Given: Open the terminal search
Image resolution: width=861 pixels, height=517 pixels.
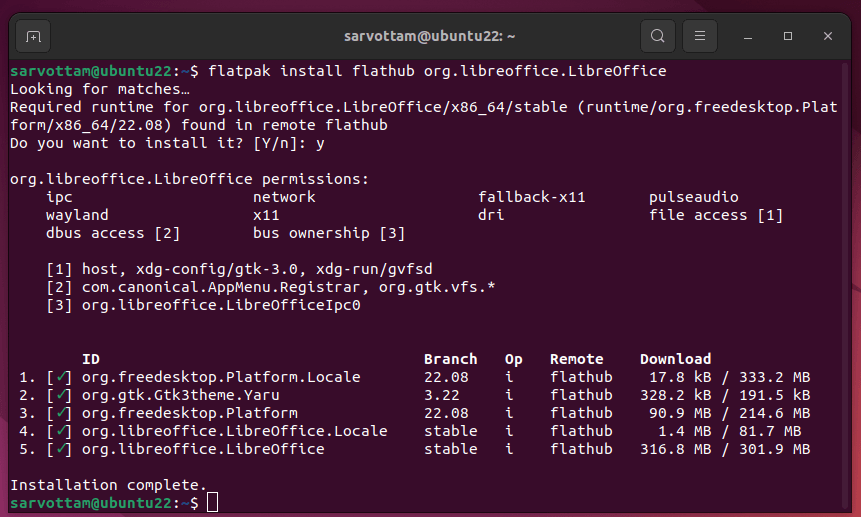Looking at the screenshot, I should pos(658,36).
